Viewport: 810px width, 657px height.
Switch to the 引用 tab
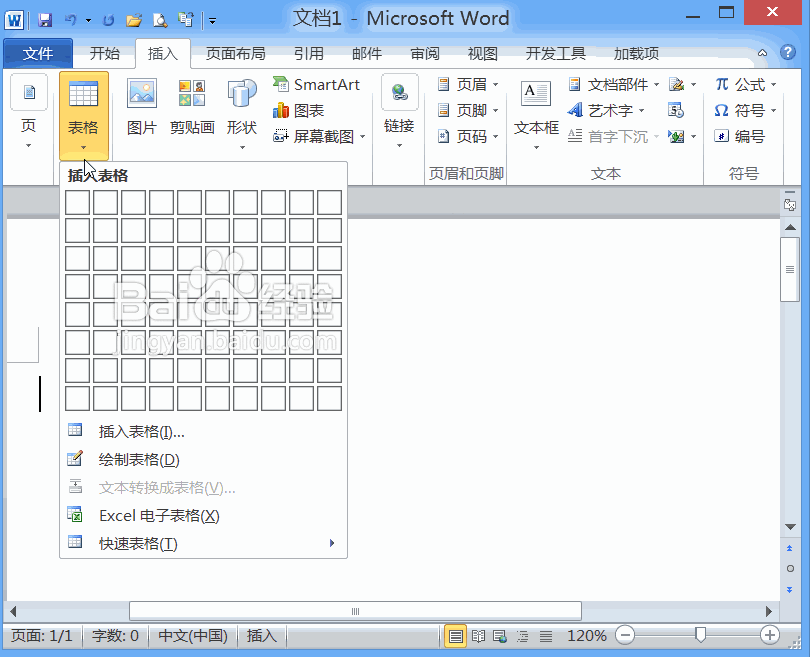click(309, 53)
